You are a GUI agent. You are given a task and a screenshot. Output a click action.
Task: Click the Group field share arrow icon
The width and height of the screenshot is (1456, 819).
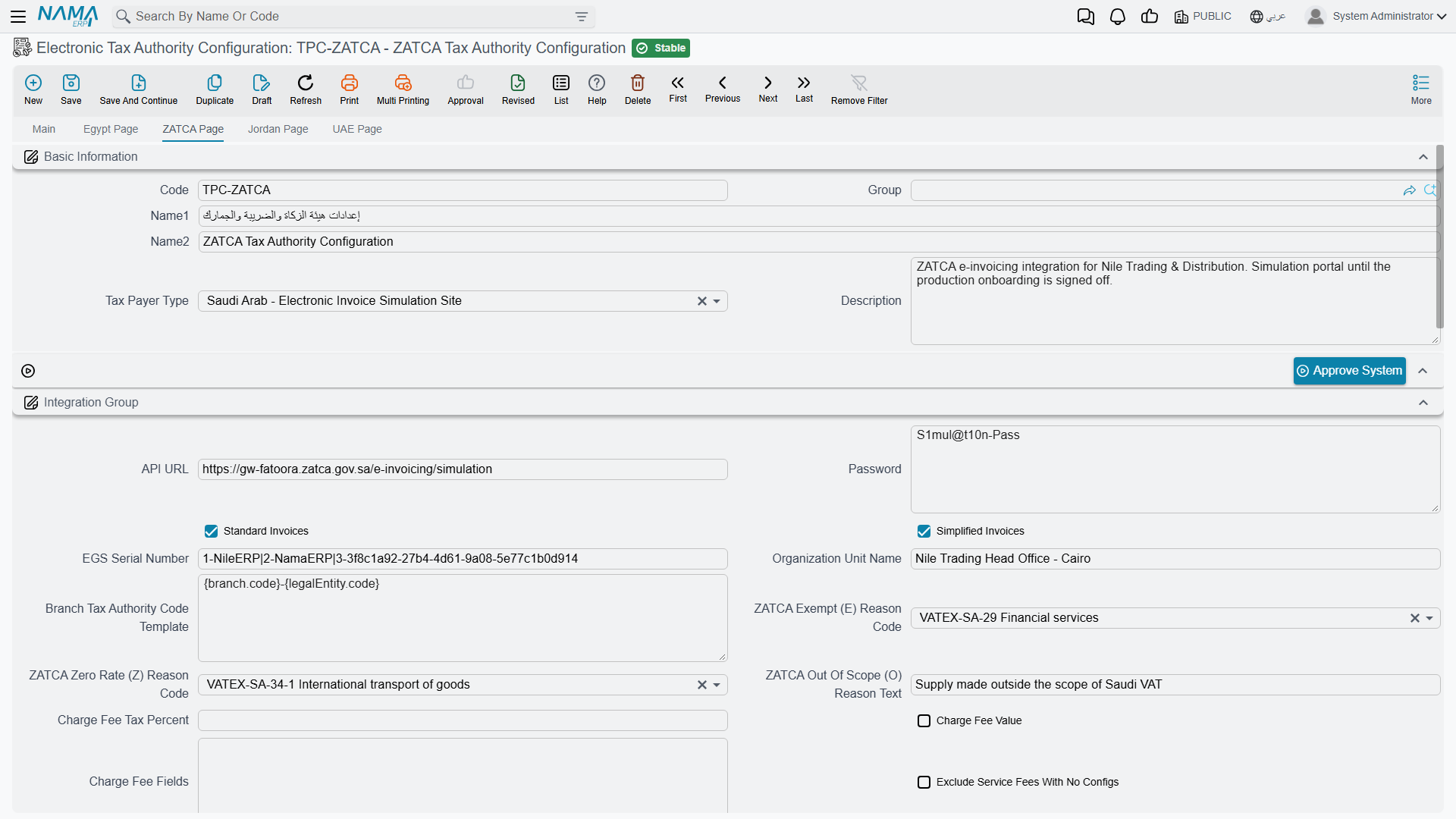(x=1410, y=190)
